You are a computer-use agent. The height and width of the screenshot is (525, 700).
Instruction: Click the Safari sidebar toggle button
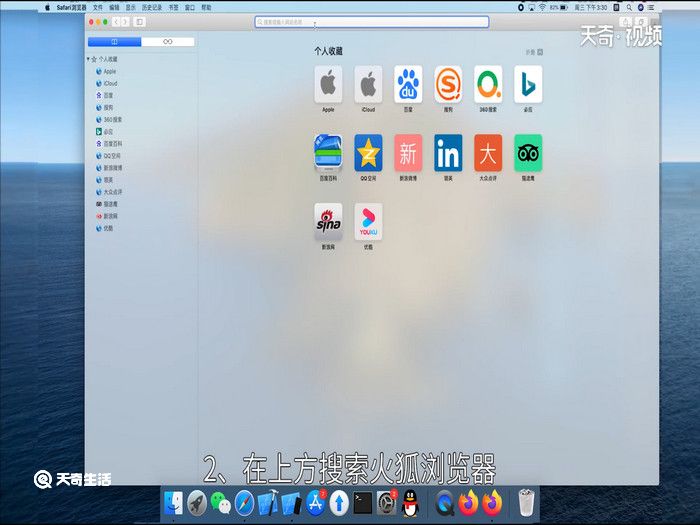(x=139, y=22)
